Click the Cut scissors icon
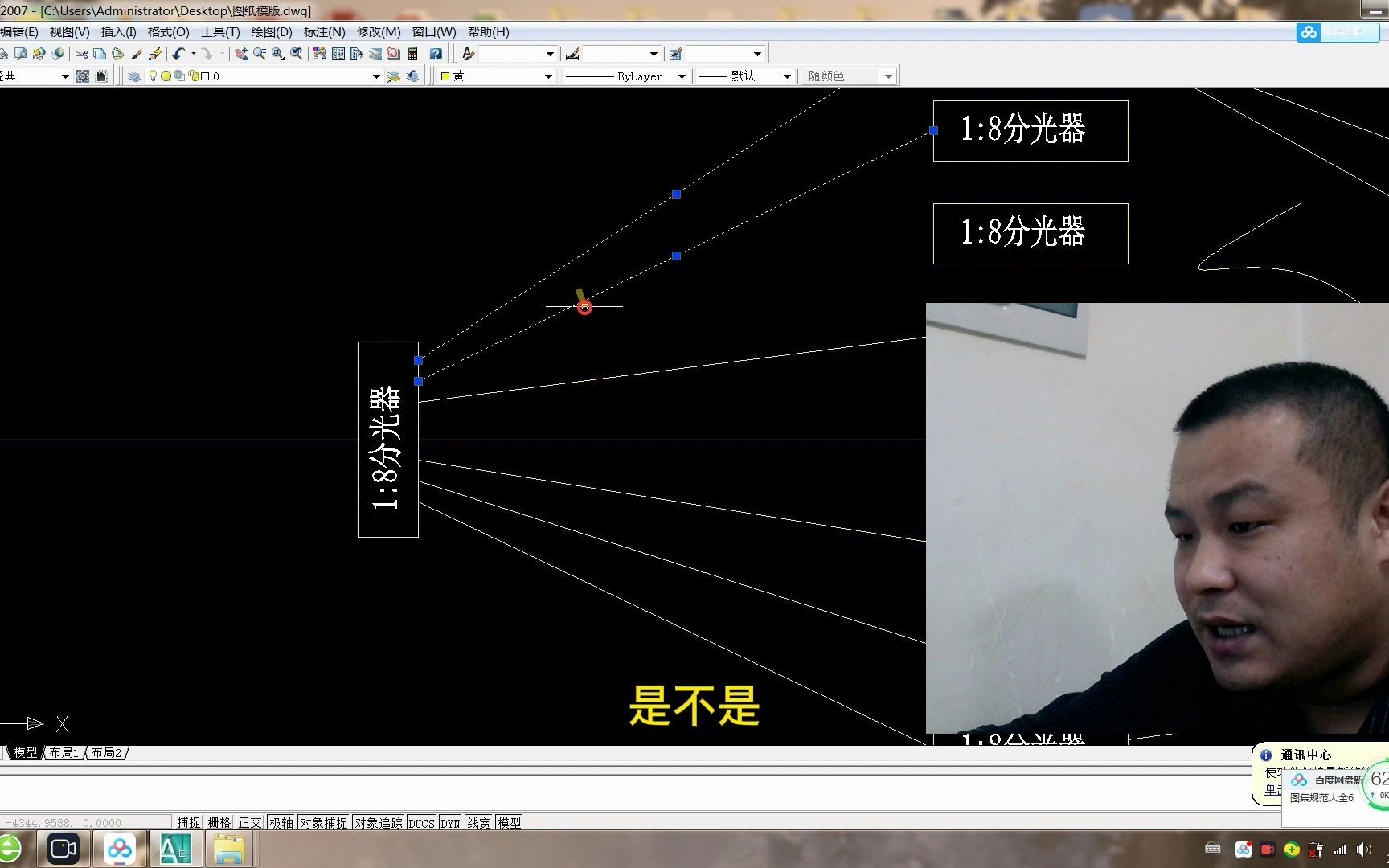Image resolution: width=1389 pixels, height=868 pixels. tap(81, 54)
